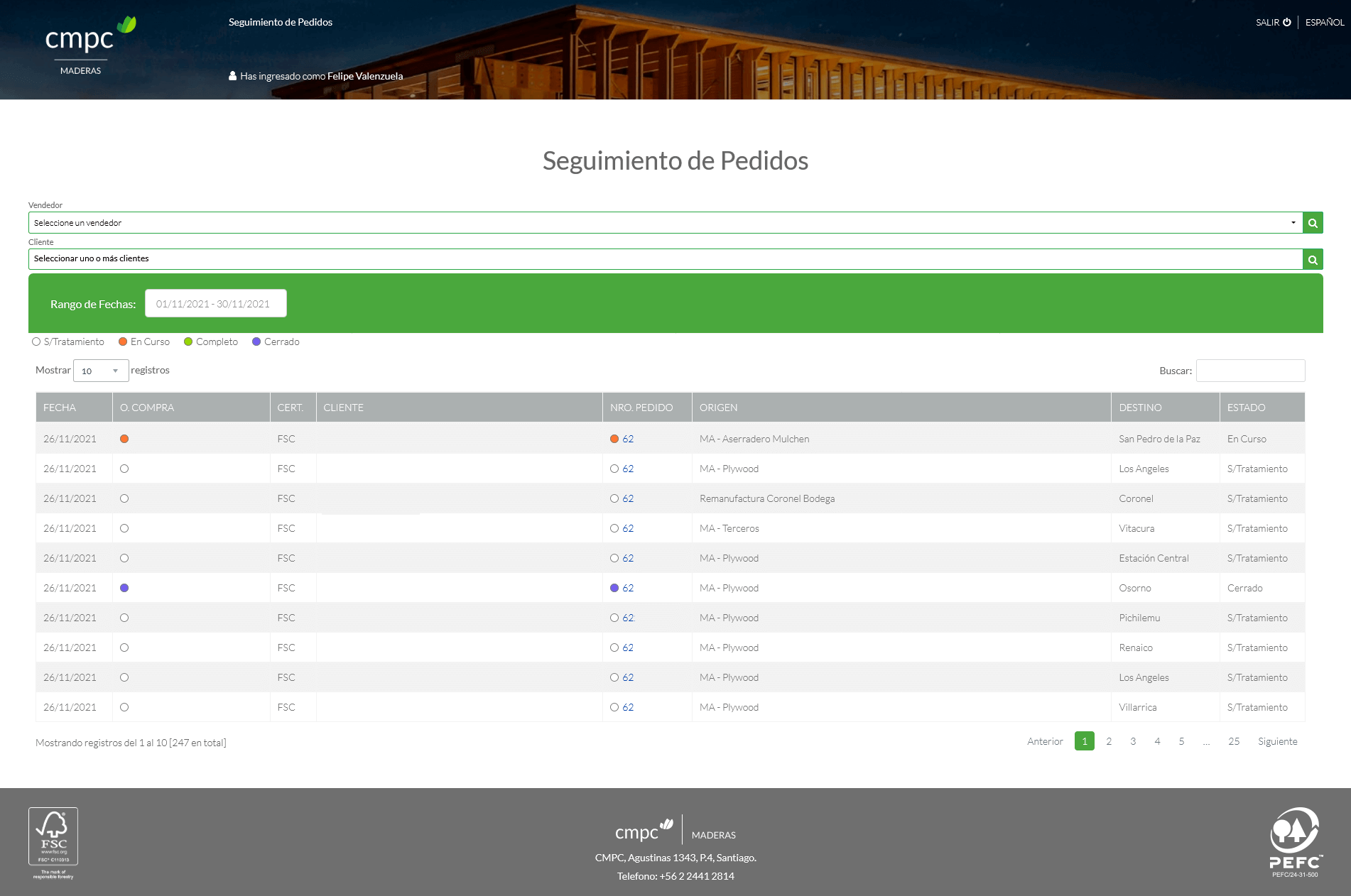Image resolution: width=1351 pixels, height=896 pixels.
Task: Click the Buscar search input field
Action: click(1250, 371)
